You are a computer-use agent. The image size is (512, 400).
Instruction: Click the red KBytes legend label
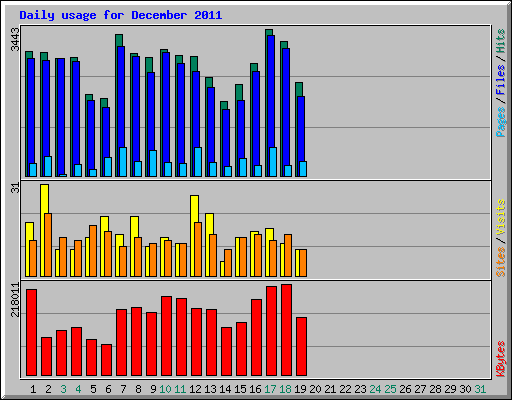[x=500, y=358]
